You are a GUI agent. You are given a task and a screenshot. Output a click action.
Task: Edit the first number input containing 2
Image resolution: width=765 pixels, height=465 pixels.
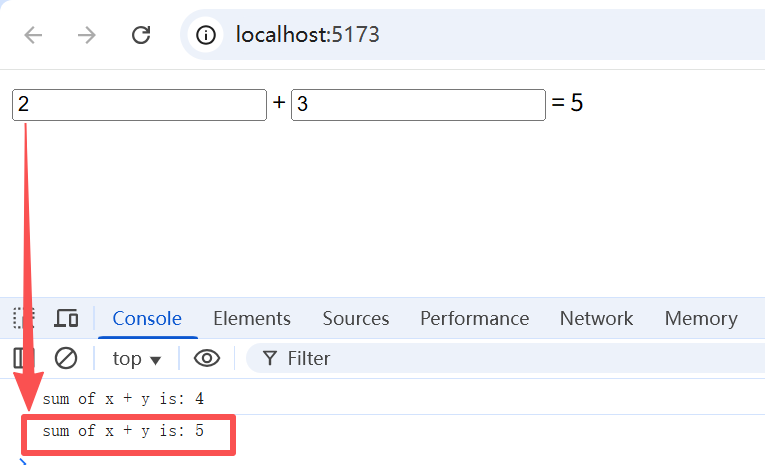tap(140, 104)
